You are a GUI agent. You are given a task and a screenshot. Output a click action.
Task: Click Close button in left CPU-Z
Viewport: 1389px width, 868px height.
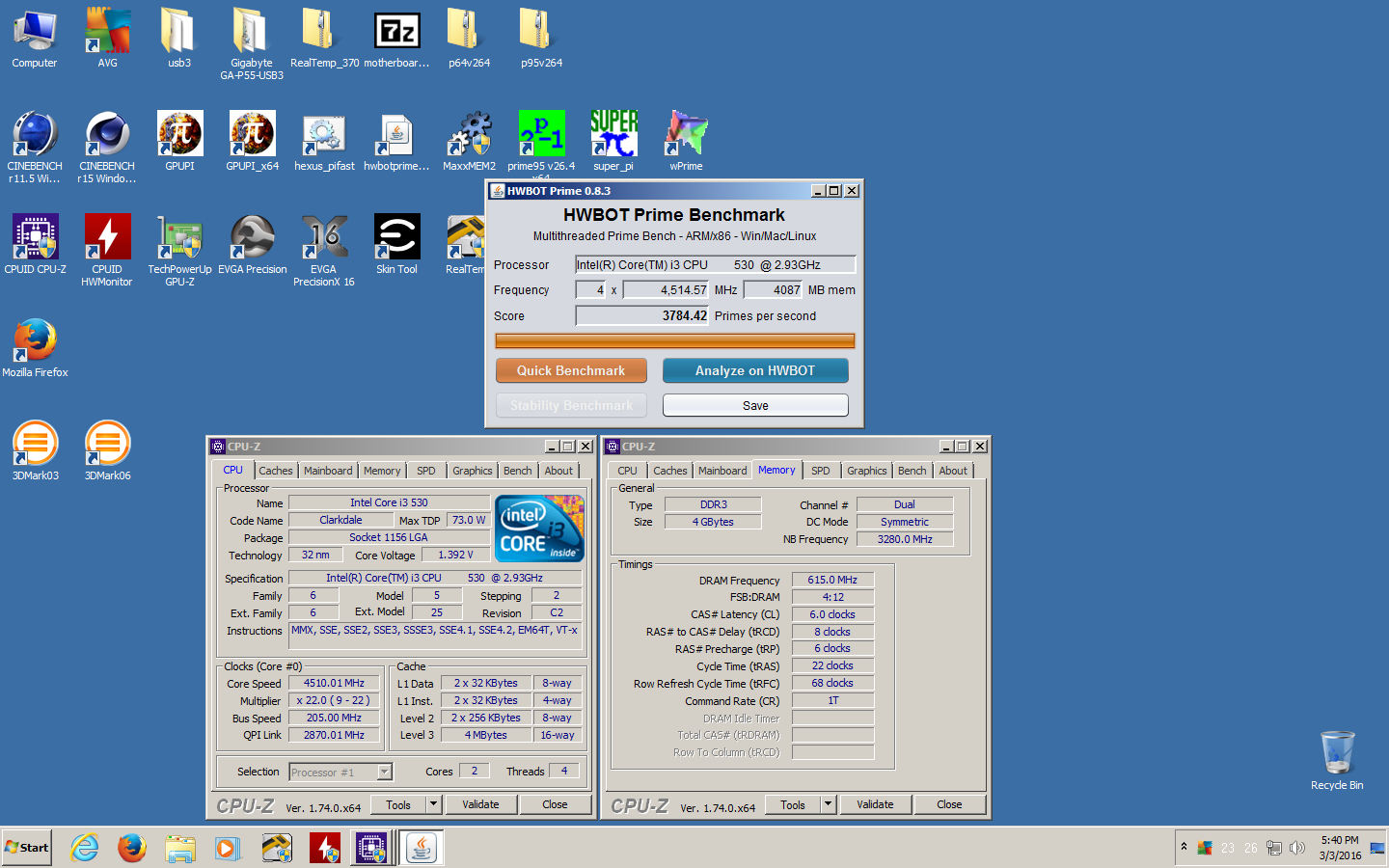click(x=555, y=804)
